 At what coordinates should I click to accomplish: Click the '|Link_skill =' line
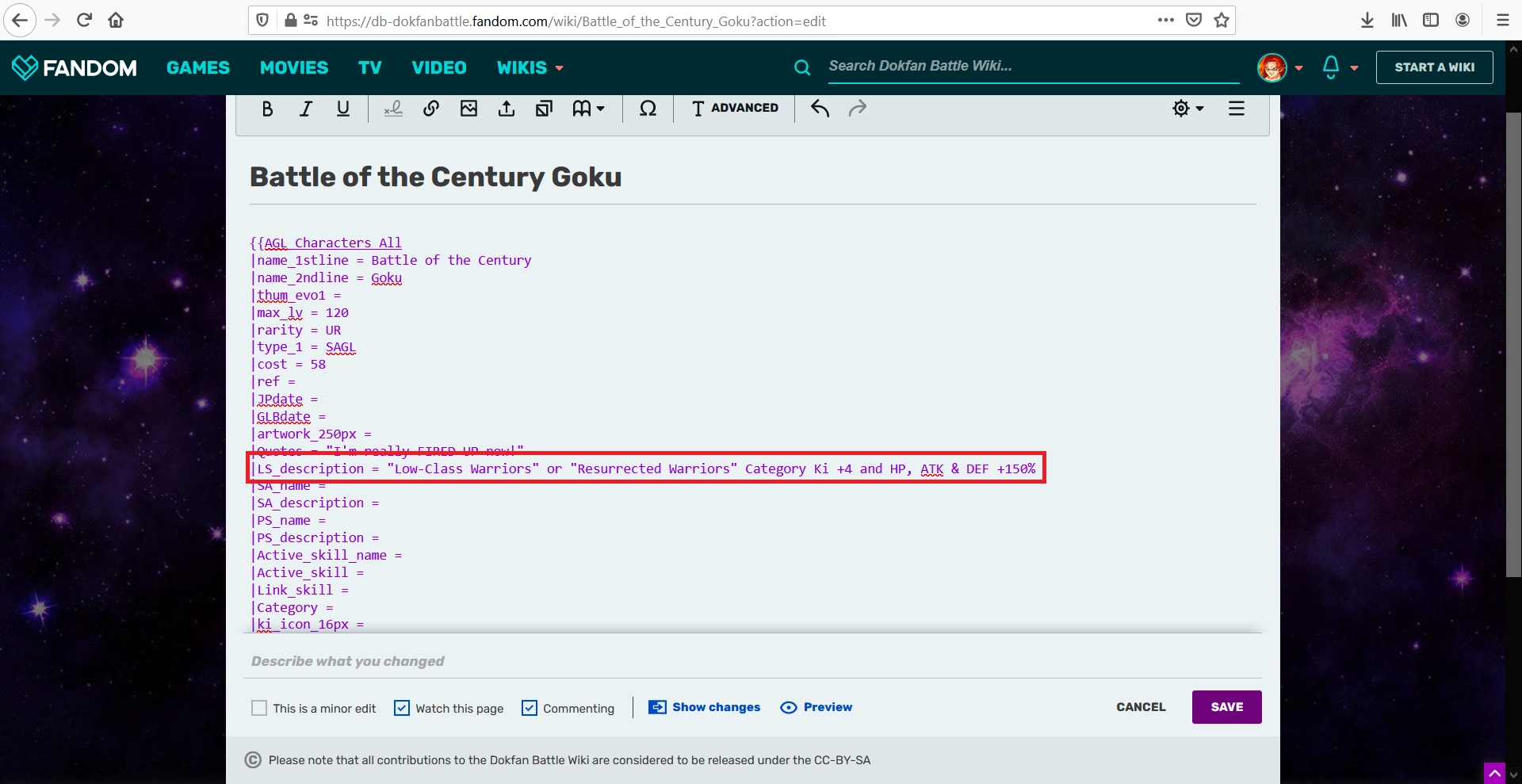click(300, 590)
